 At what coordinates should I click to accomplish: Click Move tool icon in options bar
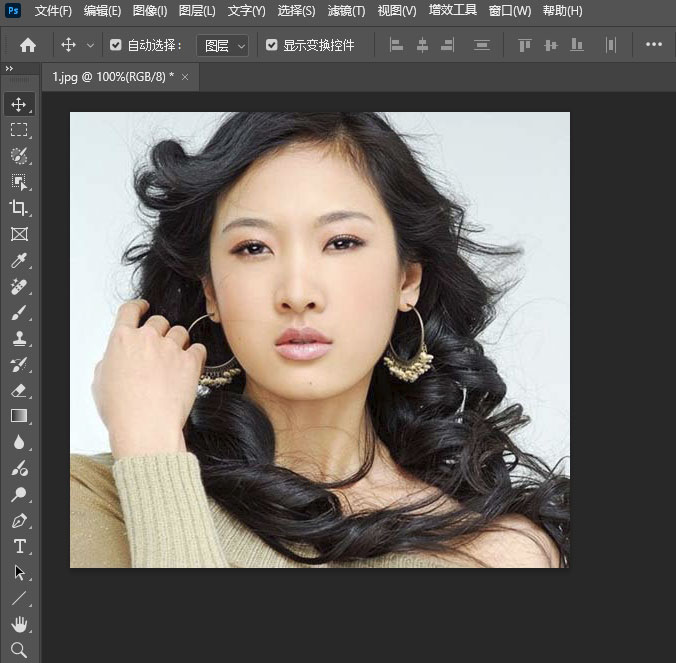[x=69, y=45]
